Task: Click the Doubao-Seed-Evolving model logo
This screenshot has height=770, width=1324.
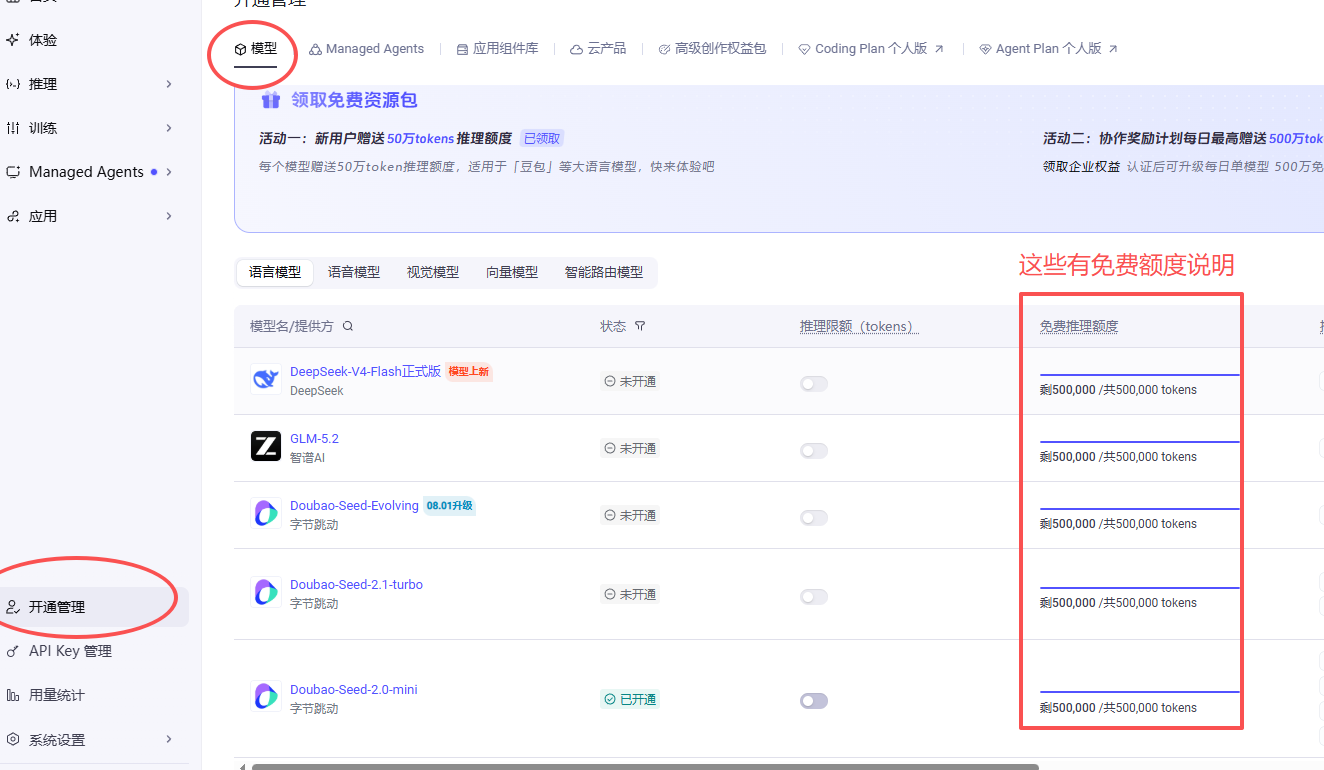Action: [266, 513]
